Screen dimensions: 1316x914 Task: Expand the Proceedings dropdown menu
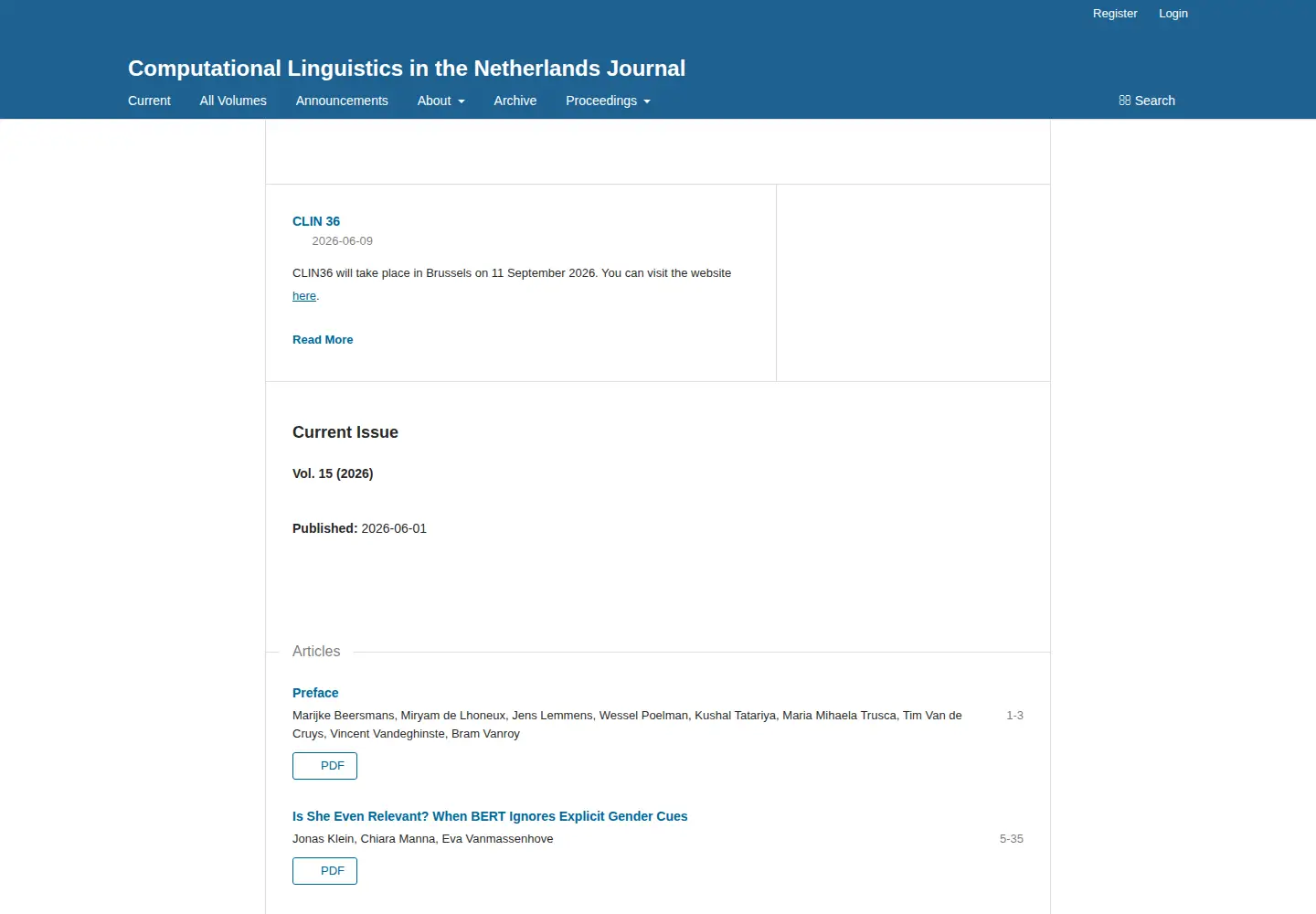click(608, 101)
